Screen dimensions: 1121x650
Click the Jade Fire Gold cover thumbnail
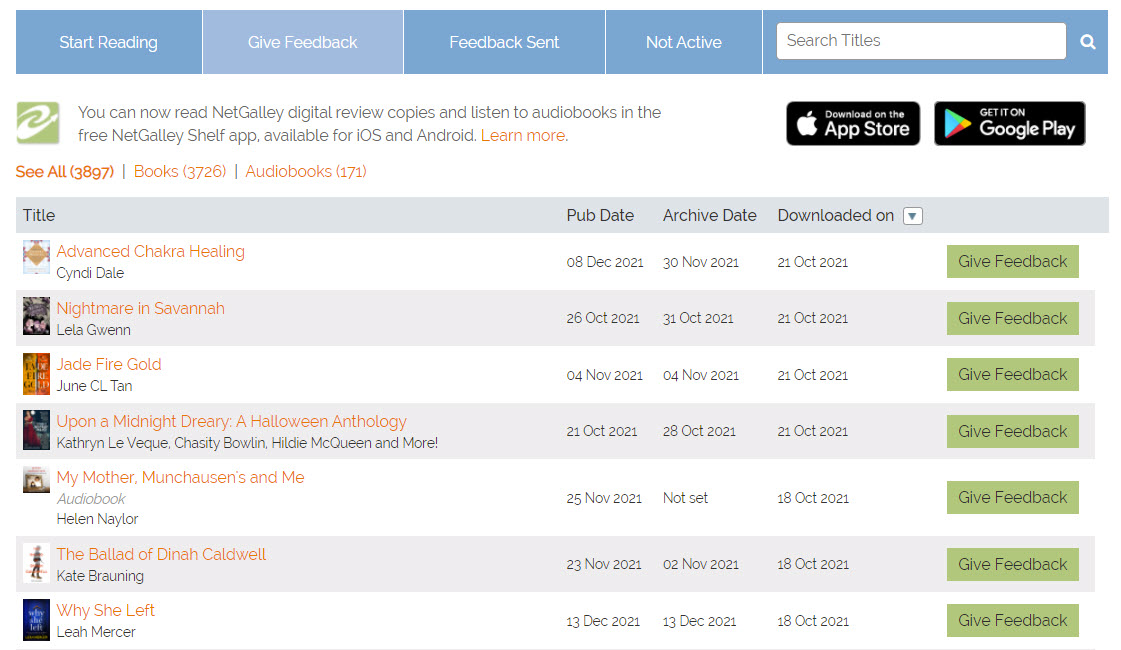36,374
